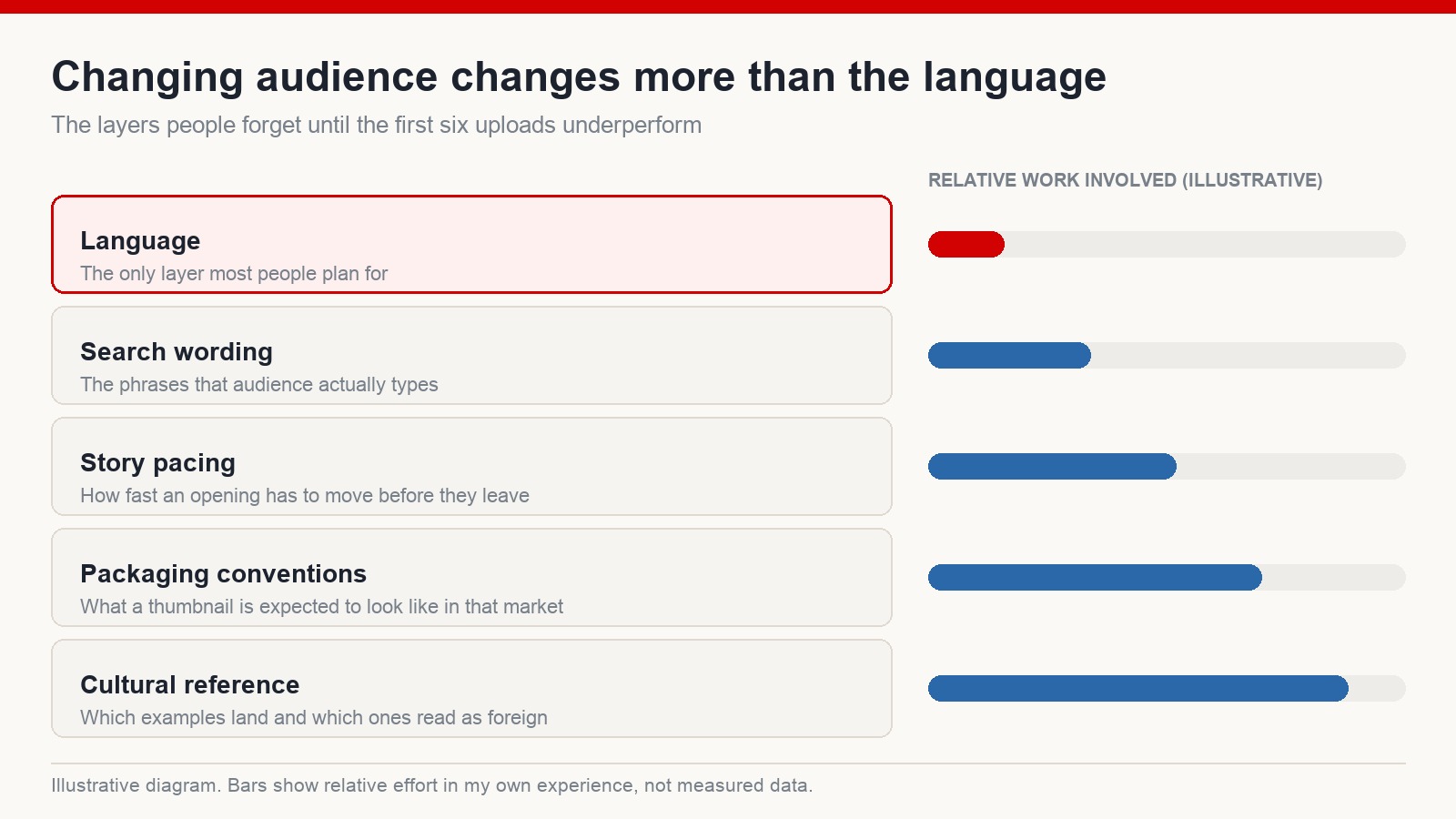Screen dimensions: 1456x819
Task: Click the Packaging conventions progress bar
Action: (1167, 577)
